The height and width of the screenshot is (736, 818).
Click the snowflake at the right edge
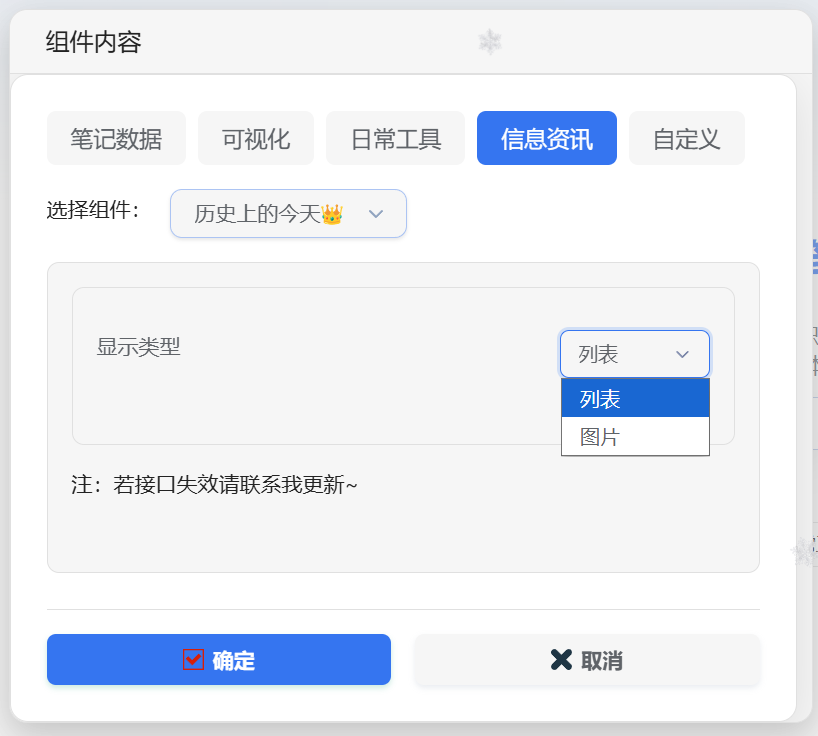(x=804, y=552)
